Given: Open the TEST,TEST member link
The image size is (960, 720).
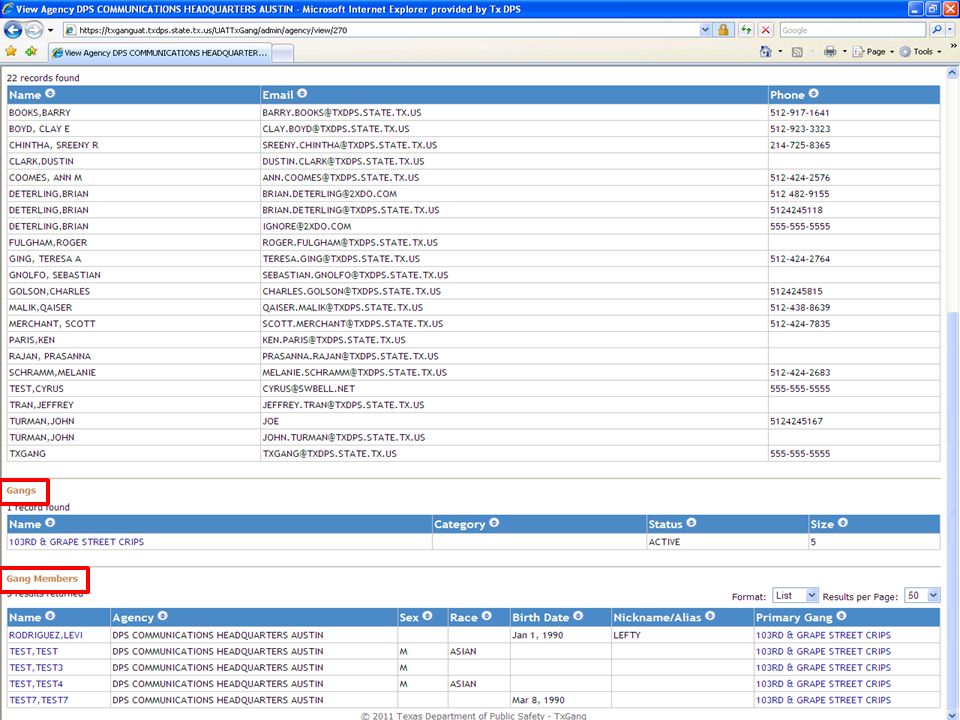Looking at the screenshot, I should click(x=34, y=651).
